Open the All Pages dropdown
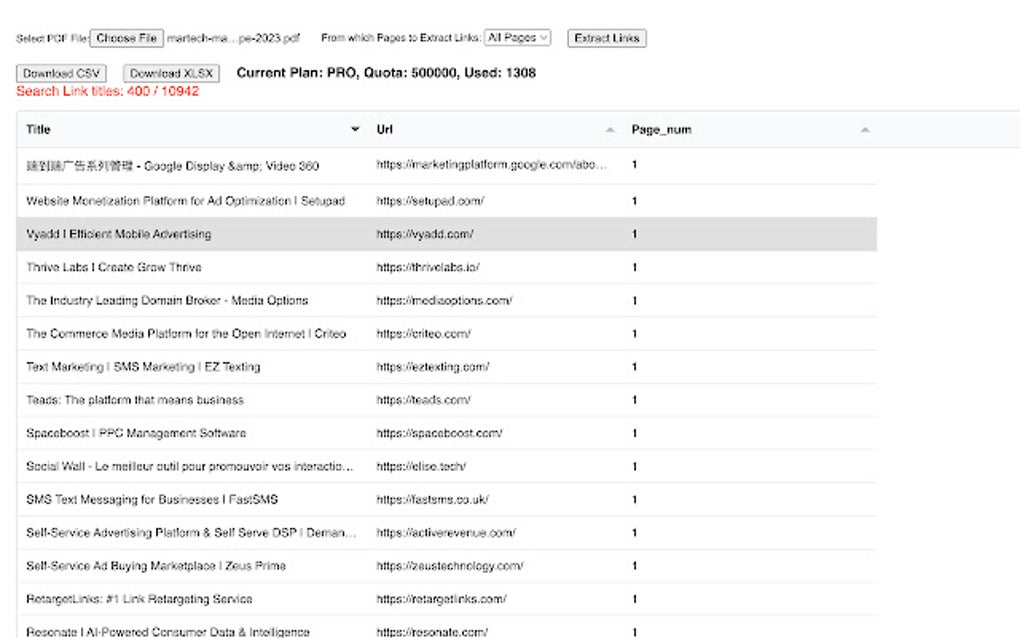 point(517,38)
